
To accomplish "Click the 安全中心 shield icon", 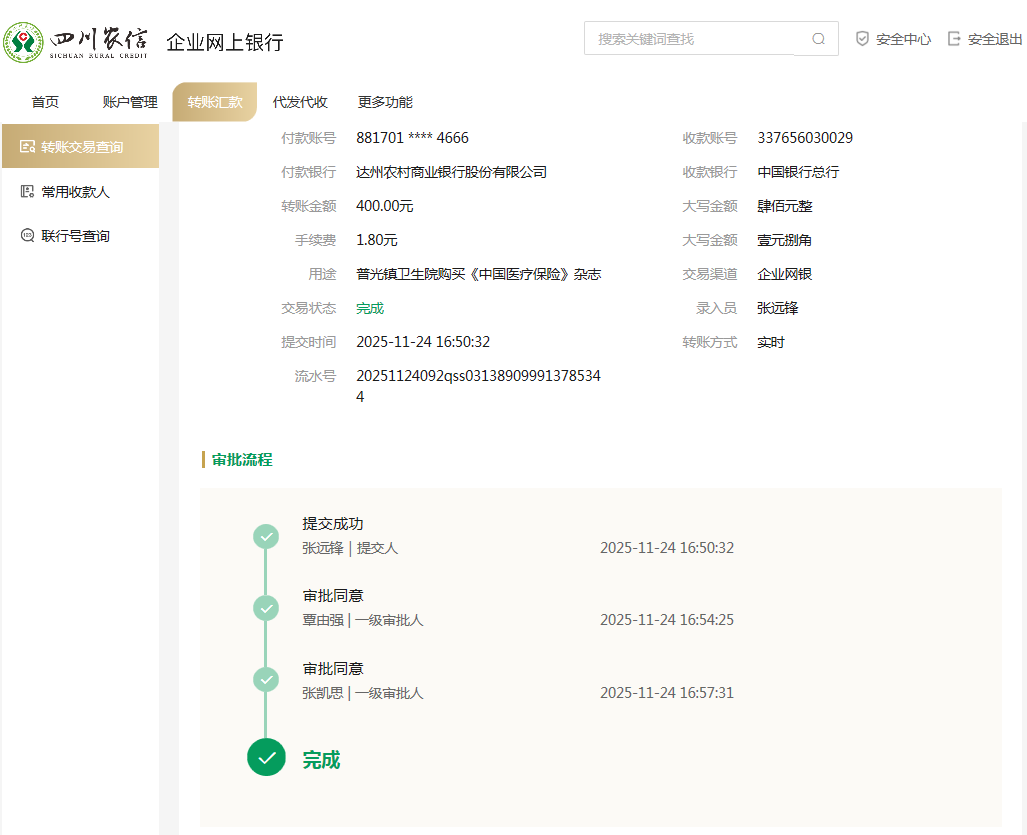I will click(x=862, y=39).
